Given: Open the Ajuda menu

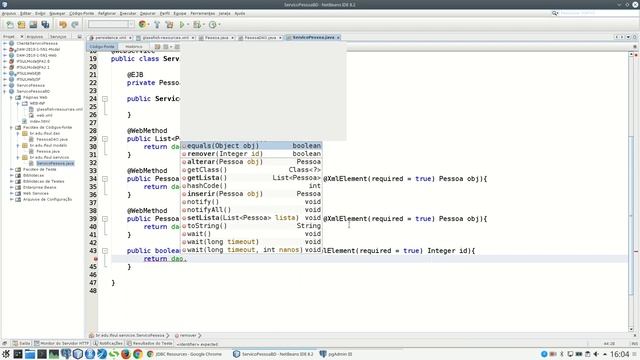Looking at the screenshot, I should pyautogui.click(x=240, y=13).
